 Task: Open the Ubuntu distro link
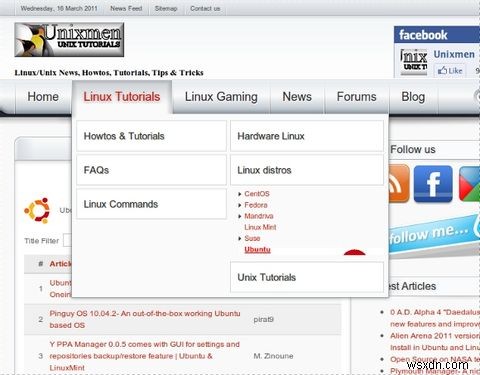coord(257,250)
